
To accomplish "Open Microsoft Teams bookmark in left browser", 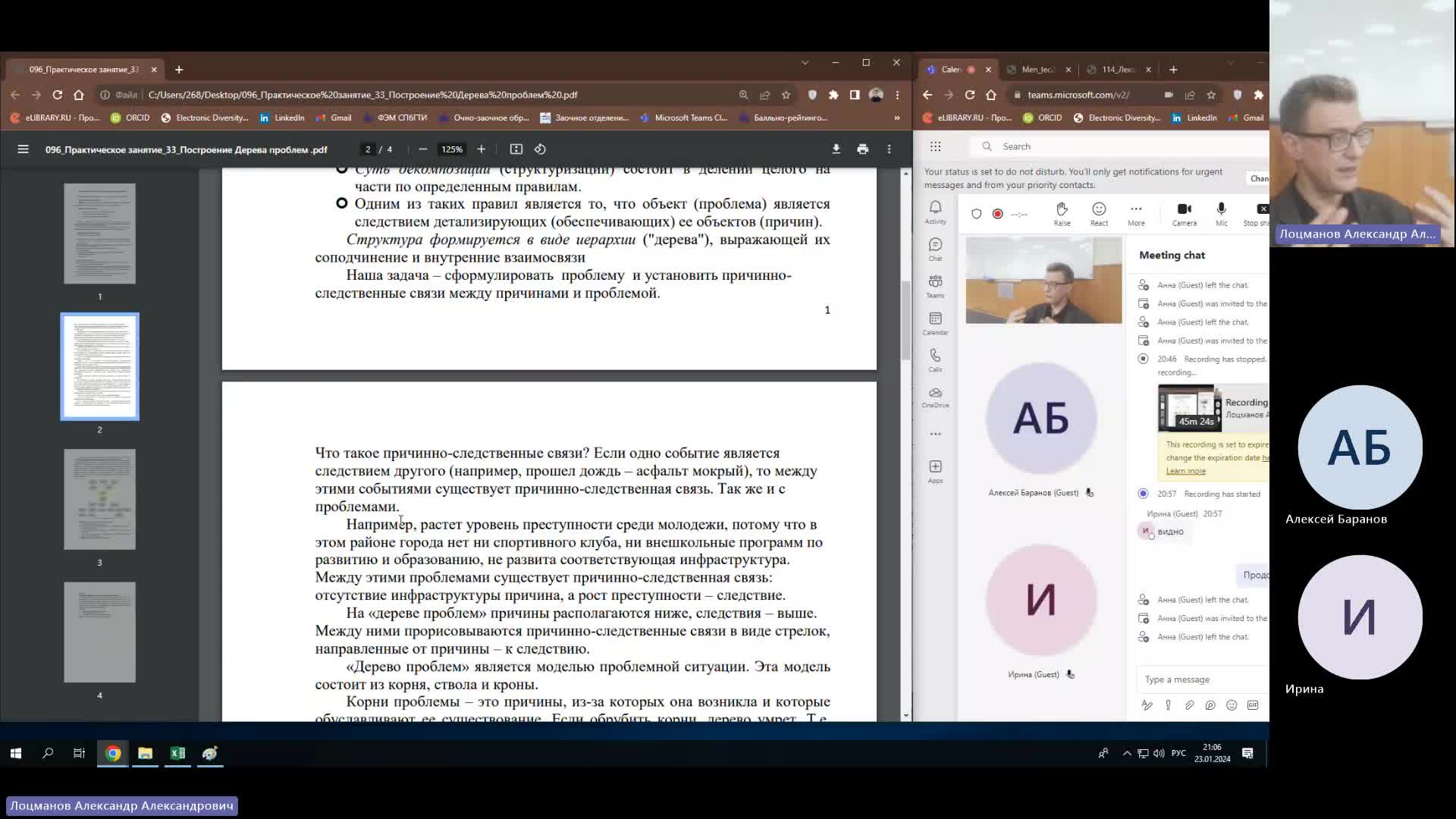I will [684, 118].
